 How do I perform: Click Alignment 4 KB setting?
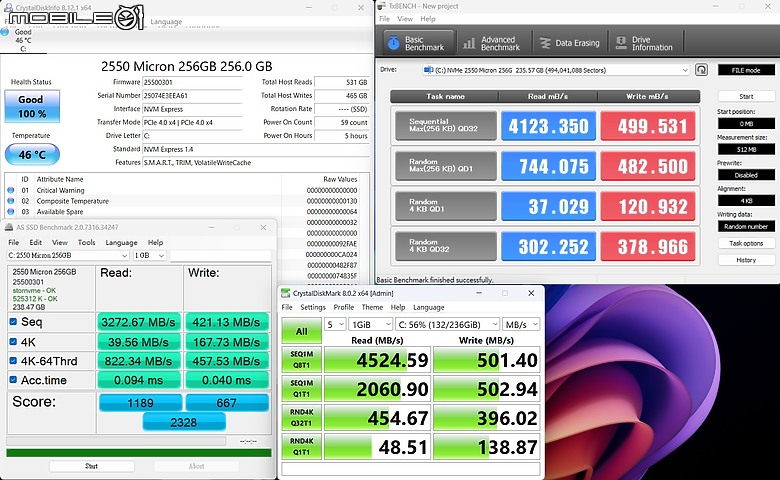[746, 201]
